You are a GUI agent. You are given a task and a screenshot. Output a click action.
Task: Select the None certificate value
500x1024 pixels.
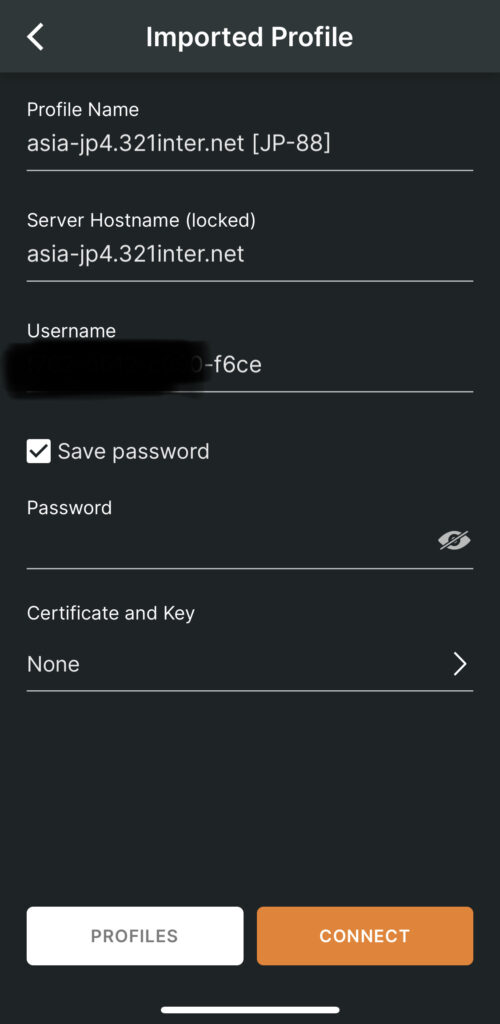[54, 664]
